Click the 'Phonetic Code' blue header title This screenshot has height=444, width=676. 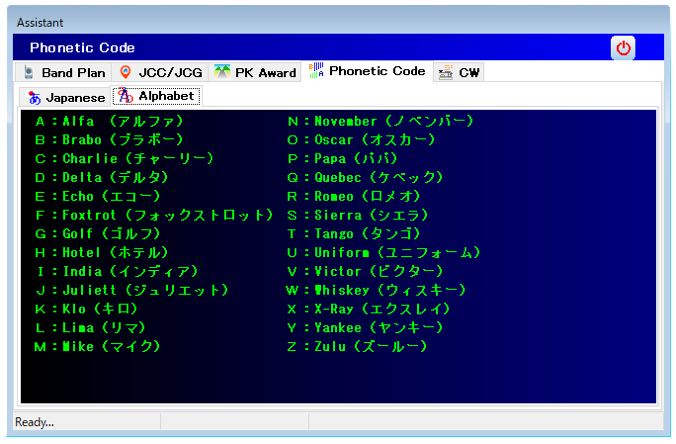click(x=82, y=48)
